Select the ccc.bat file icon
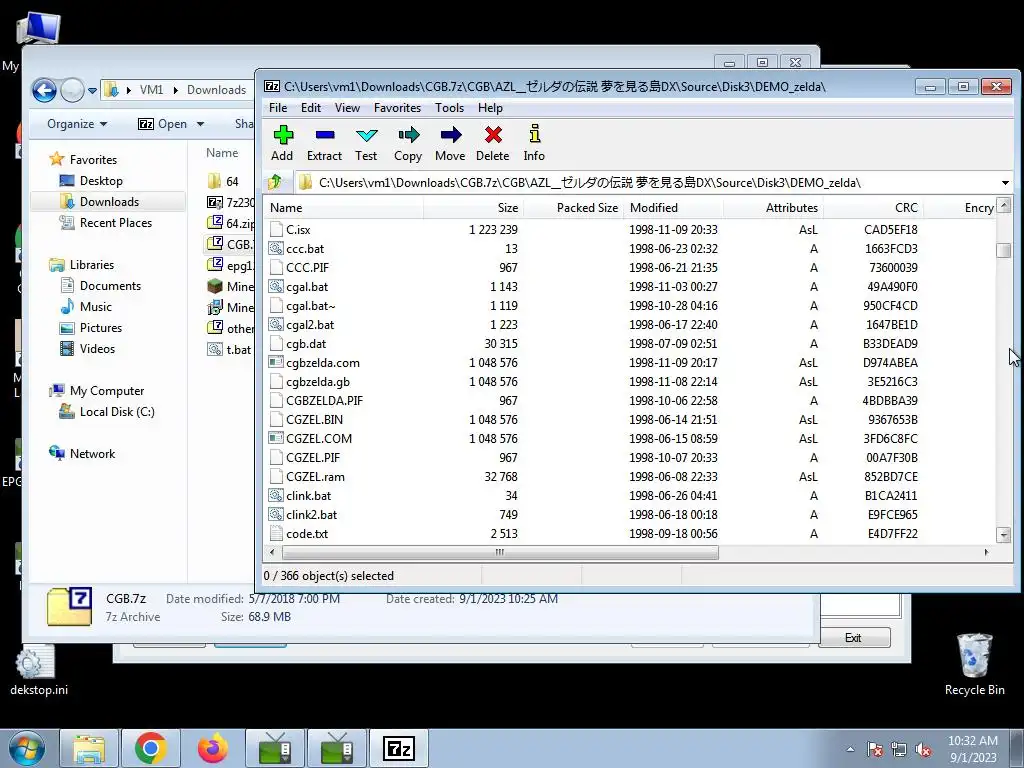 276,249
